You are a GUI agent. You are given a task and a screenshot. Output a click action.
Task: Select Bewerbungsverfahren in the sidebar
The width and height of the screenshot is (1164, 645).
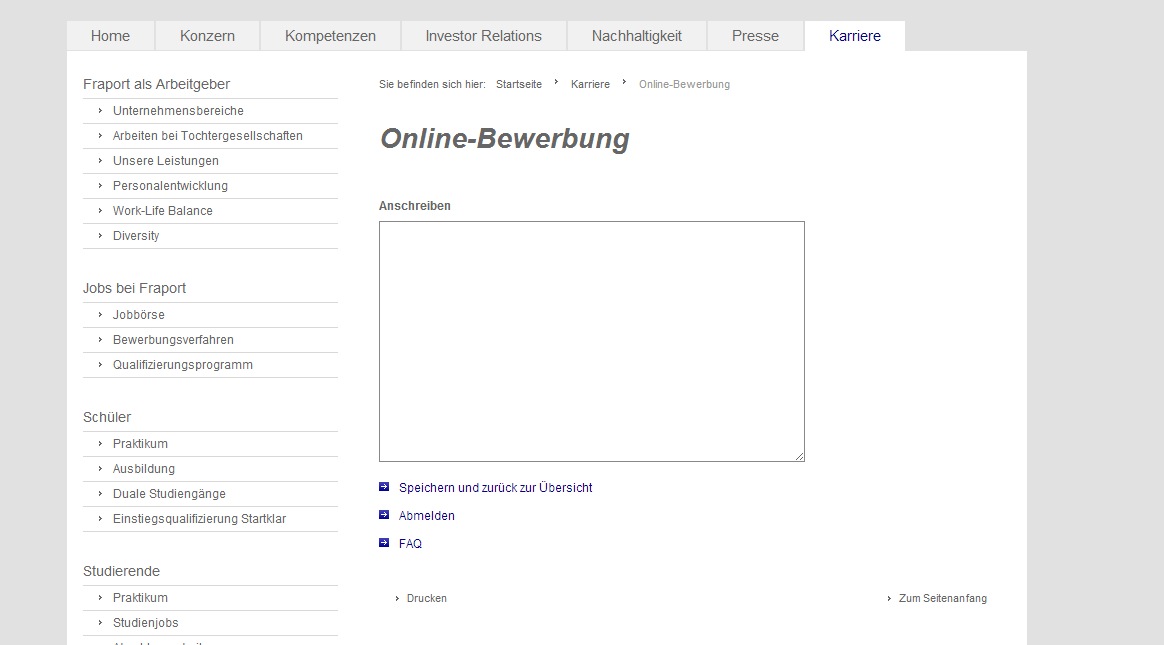tap(173, 340)
